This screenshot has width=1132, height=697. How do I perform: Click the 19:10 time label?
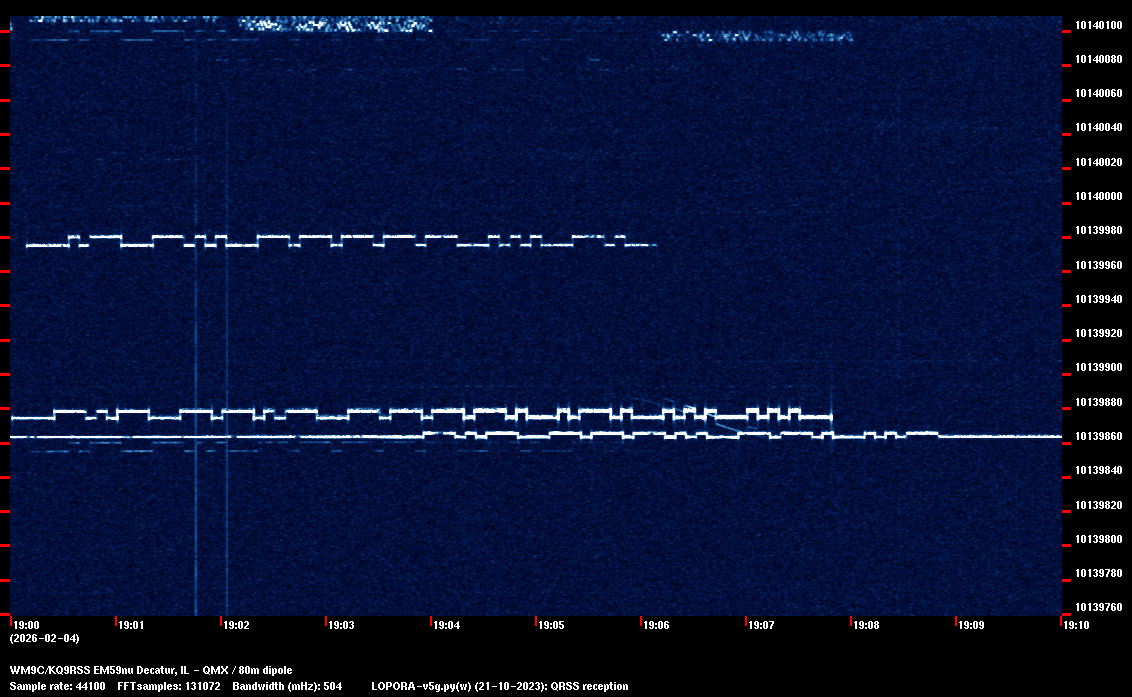click(1076, 625)
